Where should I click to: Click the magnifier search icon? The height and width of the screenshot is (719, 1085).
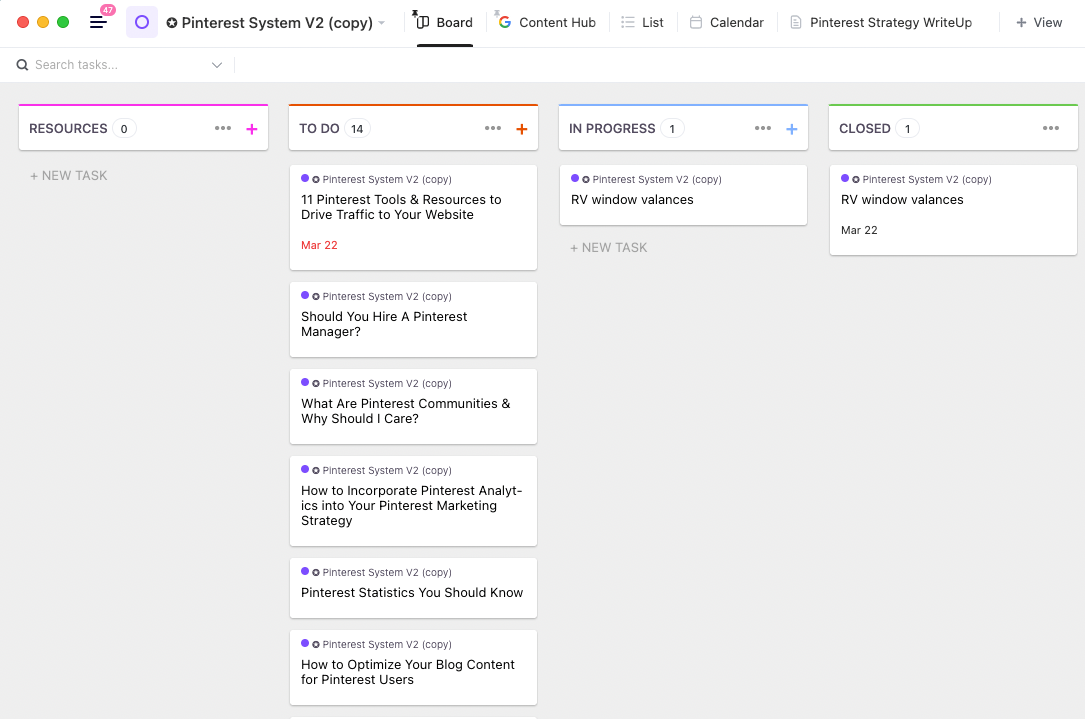pyautogui.click(x=22, y=65)
